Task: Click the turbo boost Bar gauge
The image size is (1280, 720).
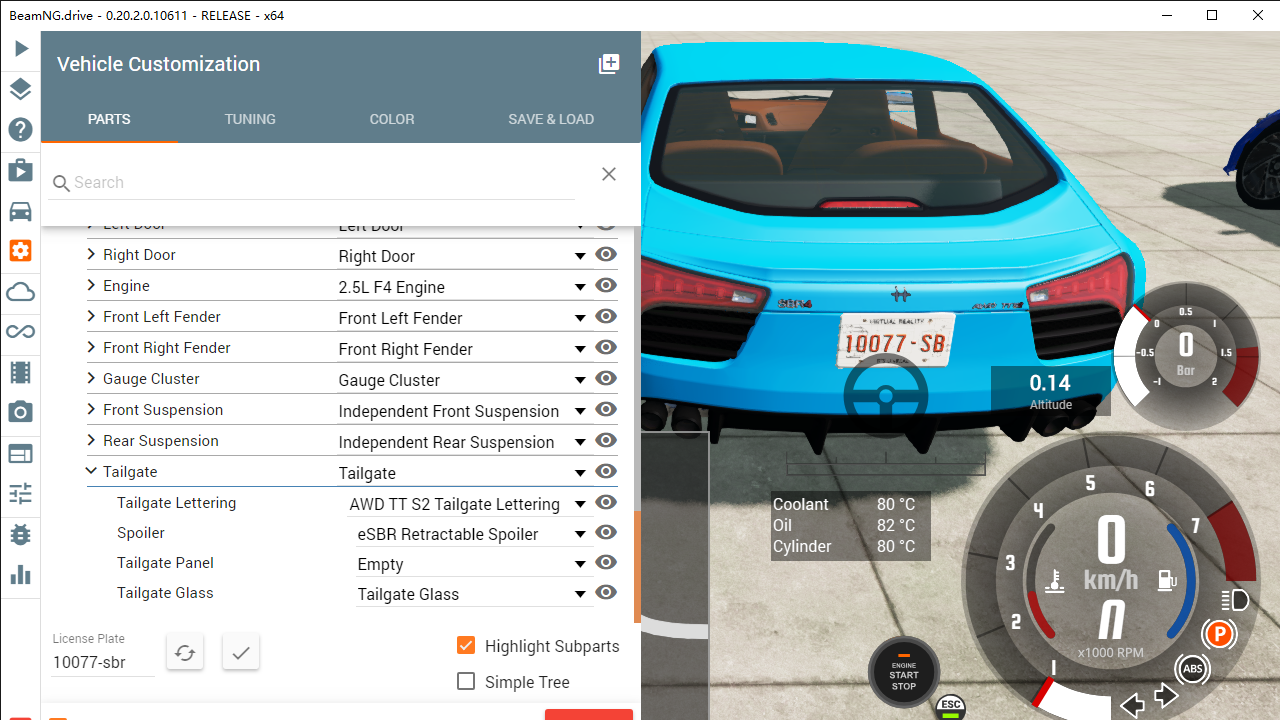Action: point(1187,355)
